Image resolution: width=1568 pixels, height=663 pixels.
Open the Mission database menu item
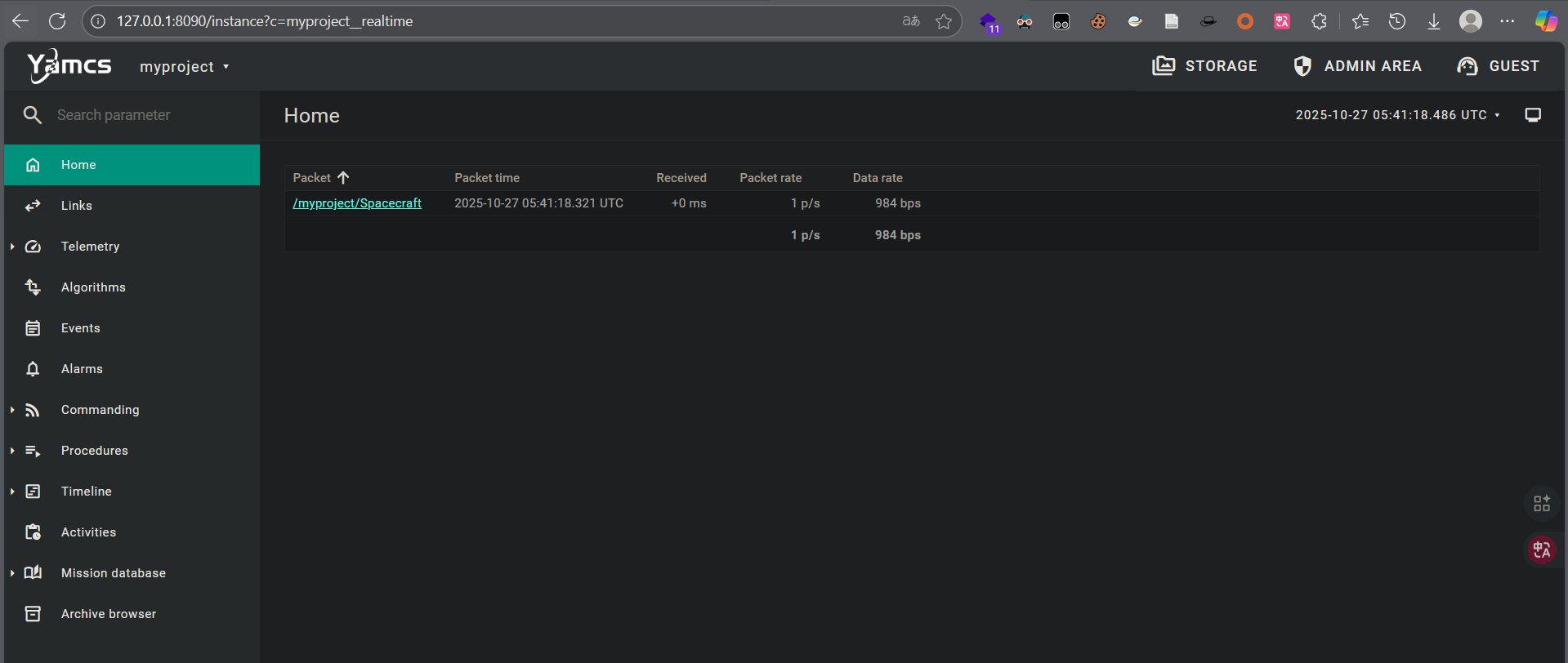[x=114, y=573]
